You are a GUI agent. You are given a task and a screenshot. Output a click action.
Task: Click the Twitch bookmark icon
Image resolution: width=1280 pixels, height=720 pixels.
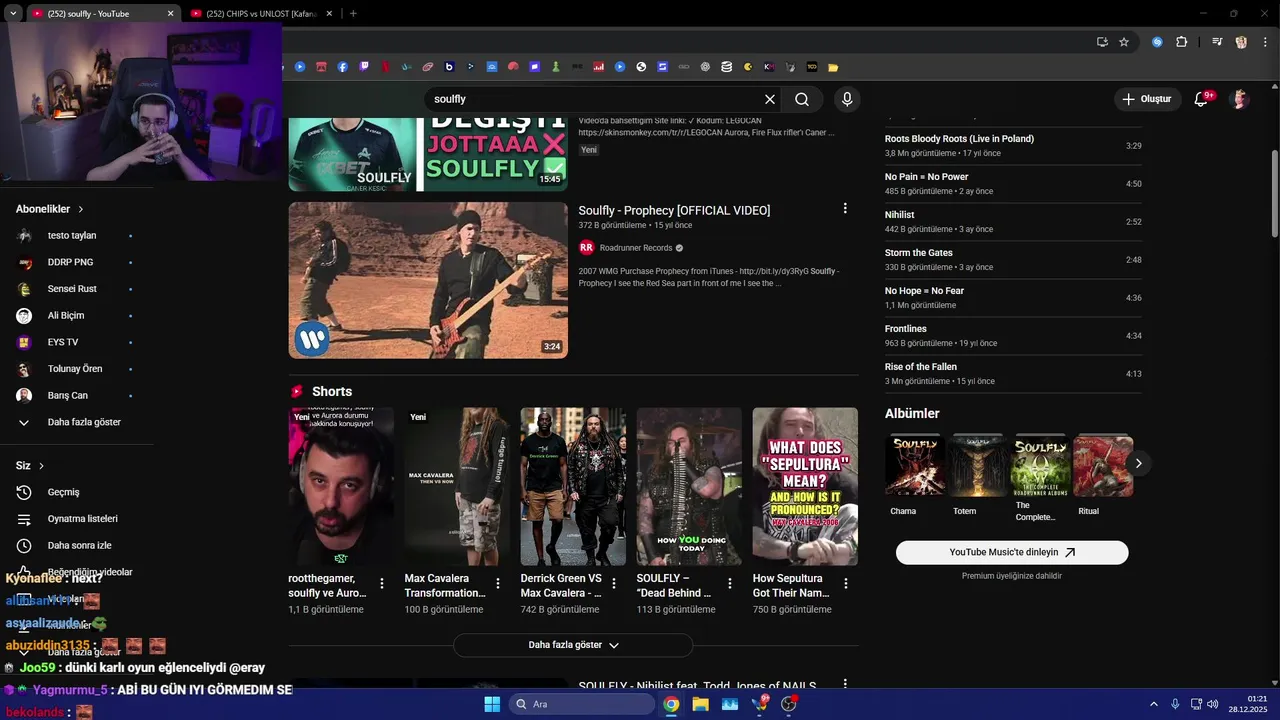click(x=364, y=67)
